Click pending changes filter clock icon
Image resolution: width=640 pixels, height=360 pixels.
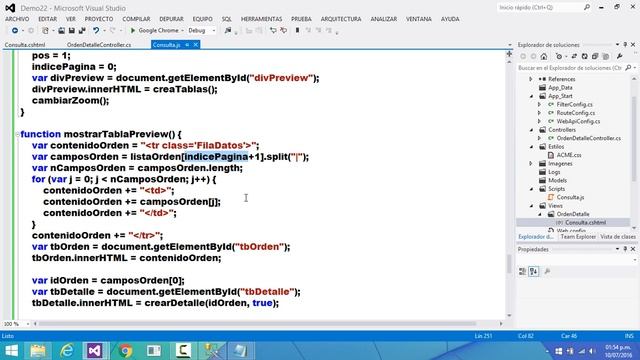559,56
